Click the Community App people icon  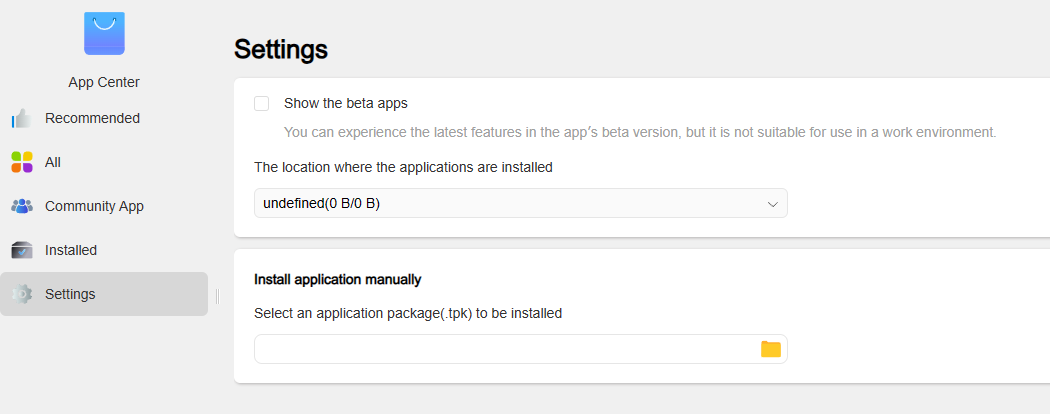pyautogui.click(x=21, y=206)
